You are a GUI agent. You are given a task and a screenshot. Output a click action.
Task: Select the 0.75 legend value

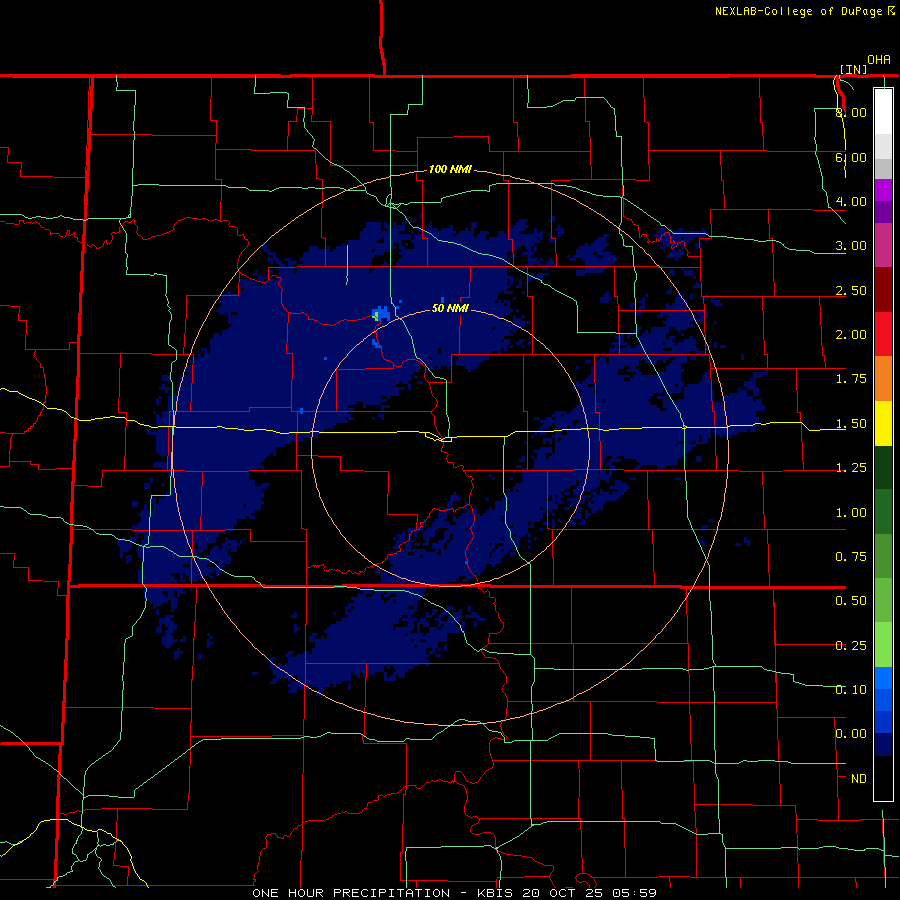coord(851,557)
